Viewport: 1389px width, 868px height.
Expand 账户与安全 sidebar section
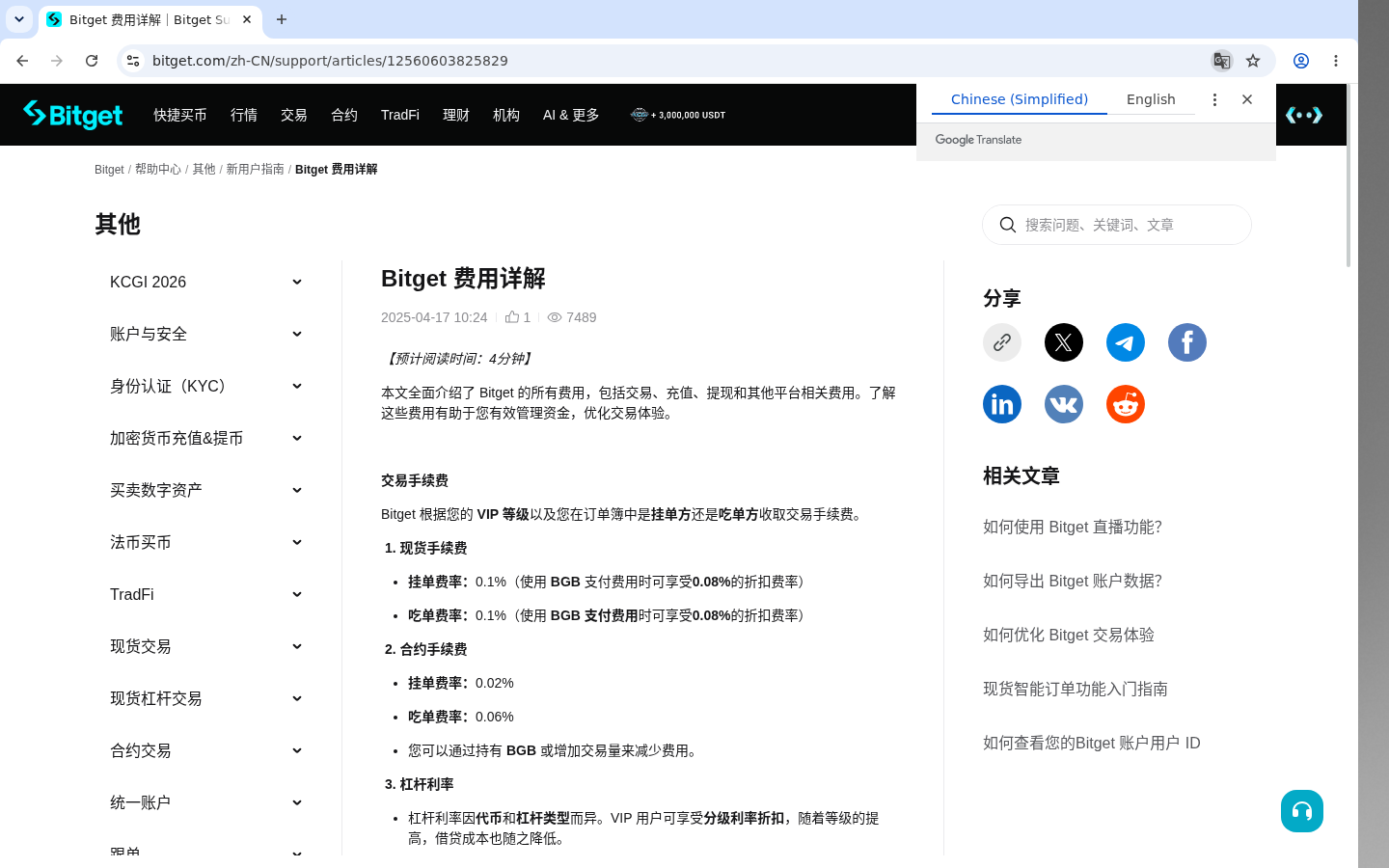click(x=206, y=334)
